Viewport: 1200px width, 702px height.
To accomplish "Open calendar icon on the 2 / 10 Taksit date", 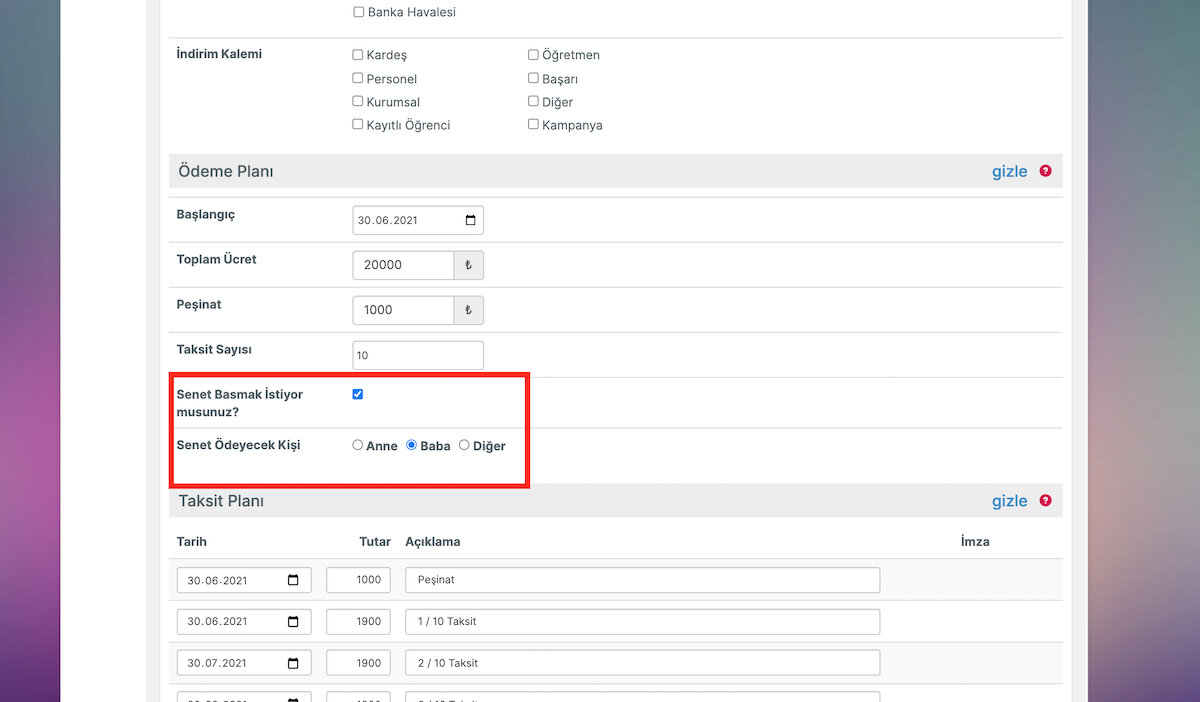I will click(293, 663).
